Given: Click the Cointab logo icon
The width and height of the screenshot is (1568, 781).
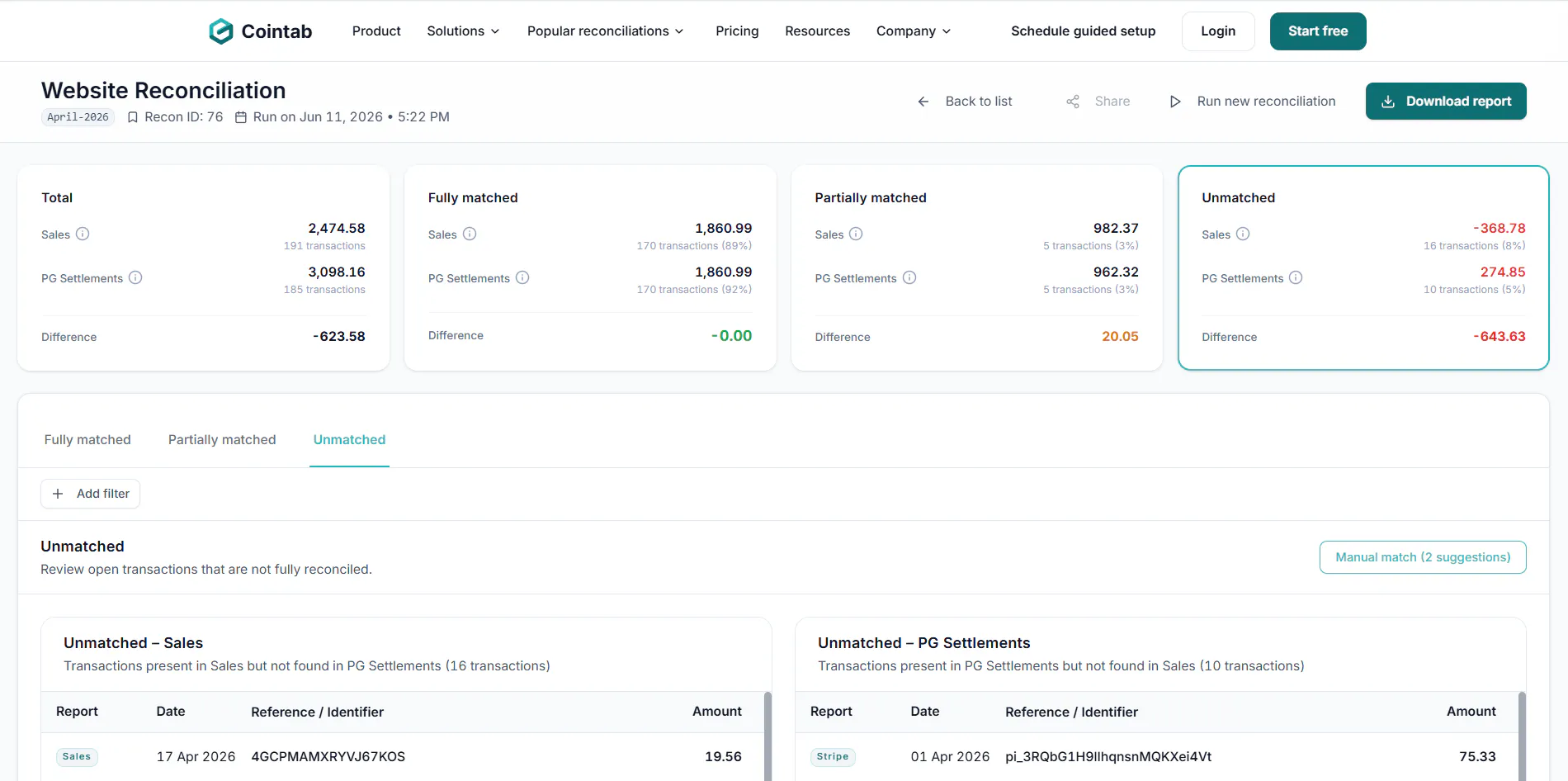Looking at the screenshot, I should tap(220, 31).
